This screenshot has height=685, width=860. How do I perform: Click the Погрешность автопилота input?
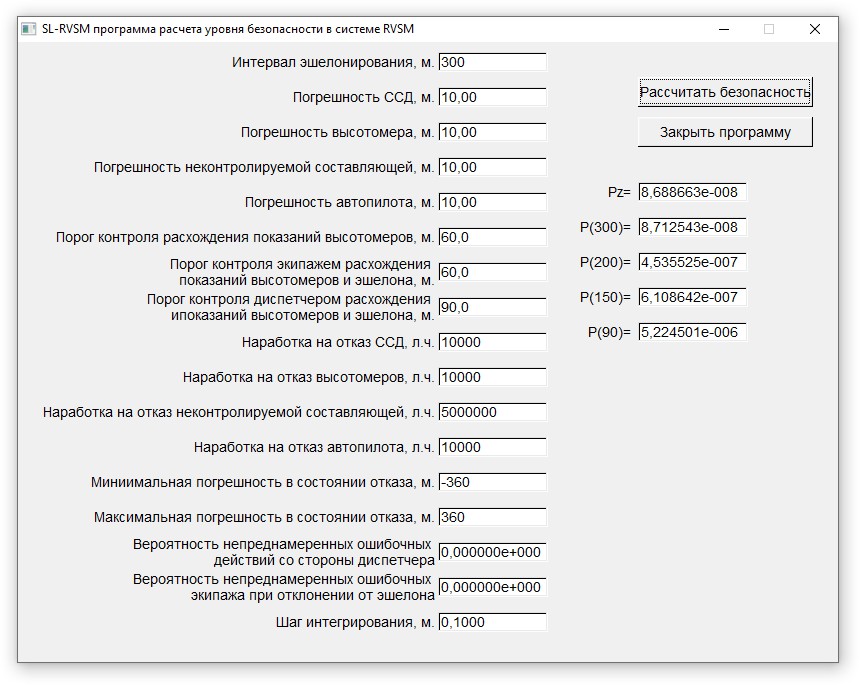click(492, 202)
